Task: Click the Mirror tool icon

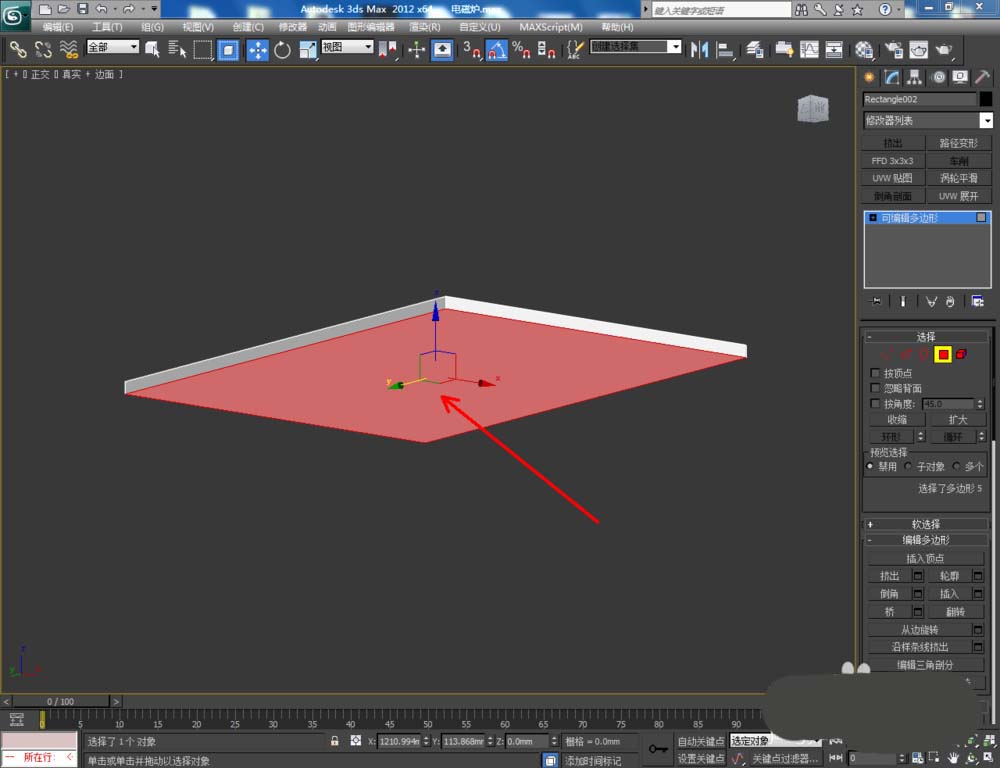Action: [700, 49]
